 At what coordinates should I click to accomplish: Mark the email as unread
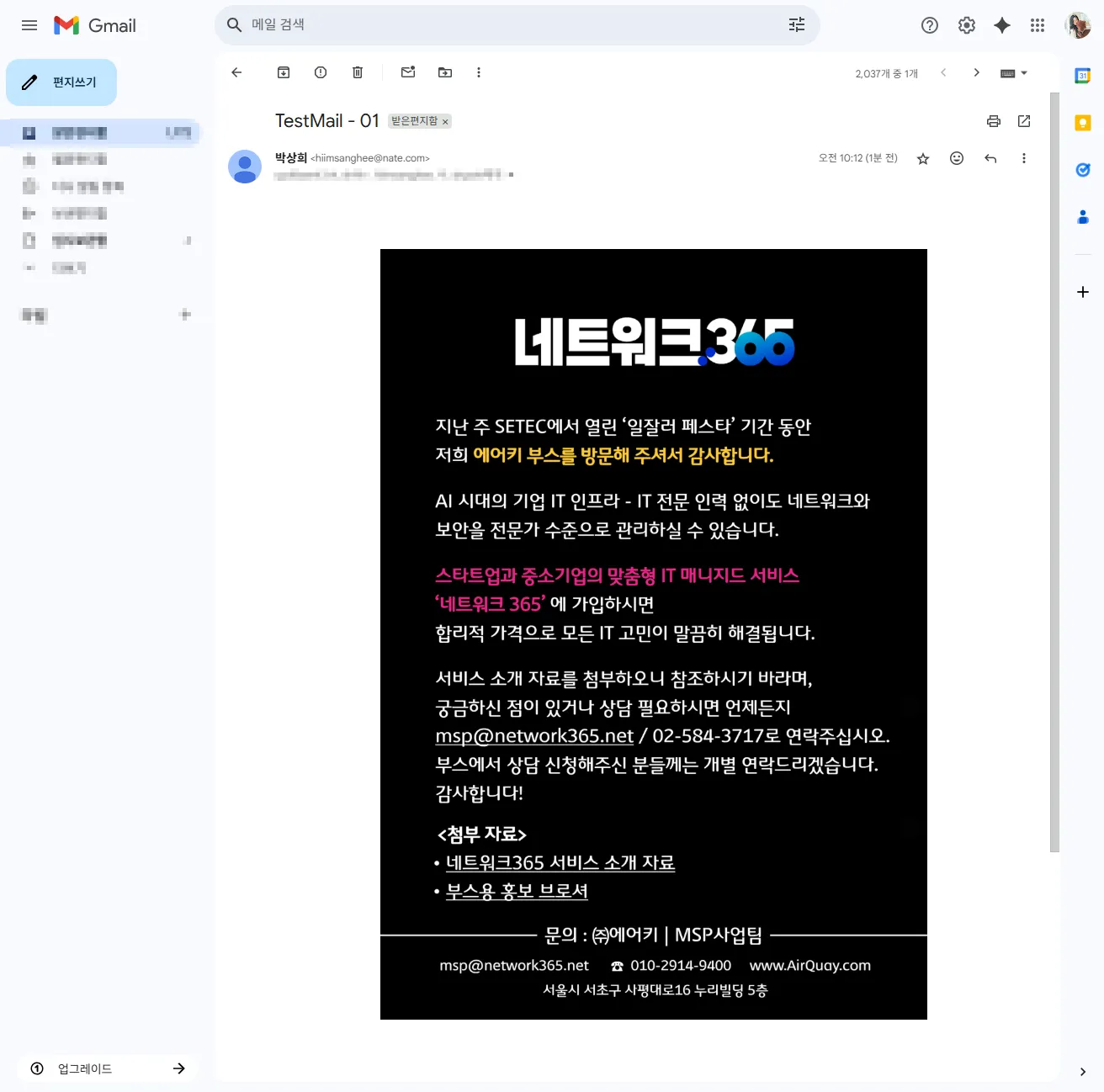tap(408, 72)
